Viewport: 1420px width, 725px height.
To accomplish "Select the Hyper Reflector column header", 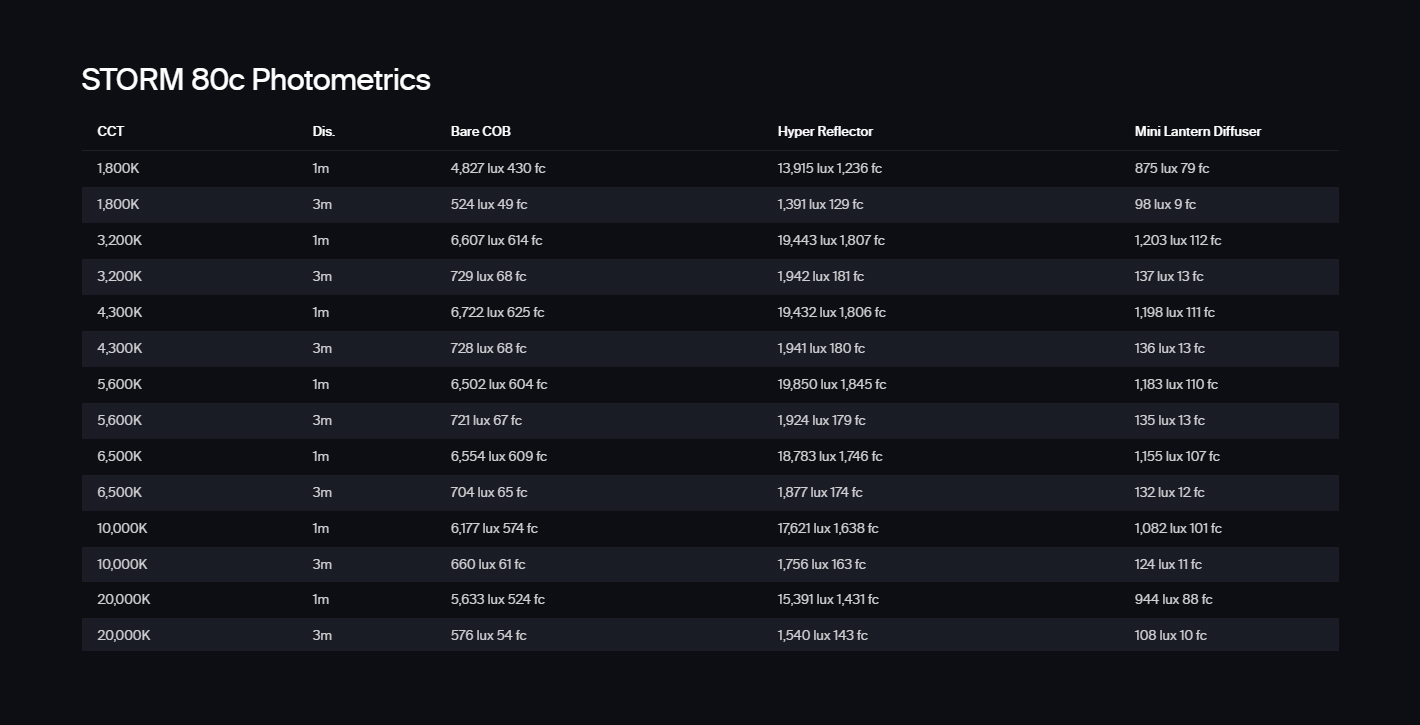I will [x=825, y=132].
